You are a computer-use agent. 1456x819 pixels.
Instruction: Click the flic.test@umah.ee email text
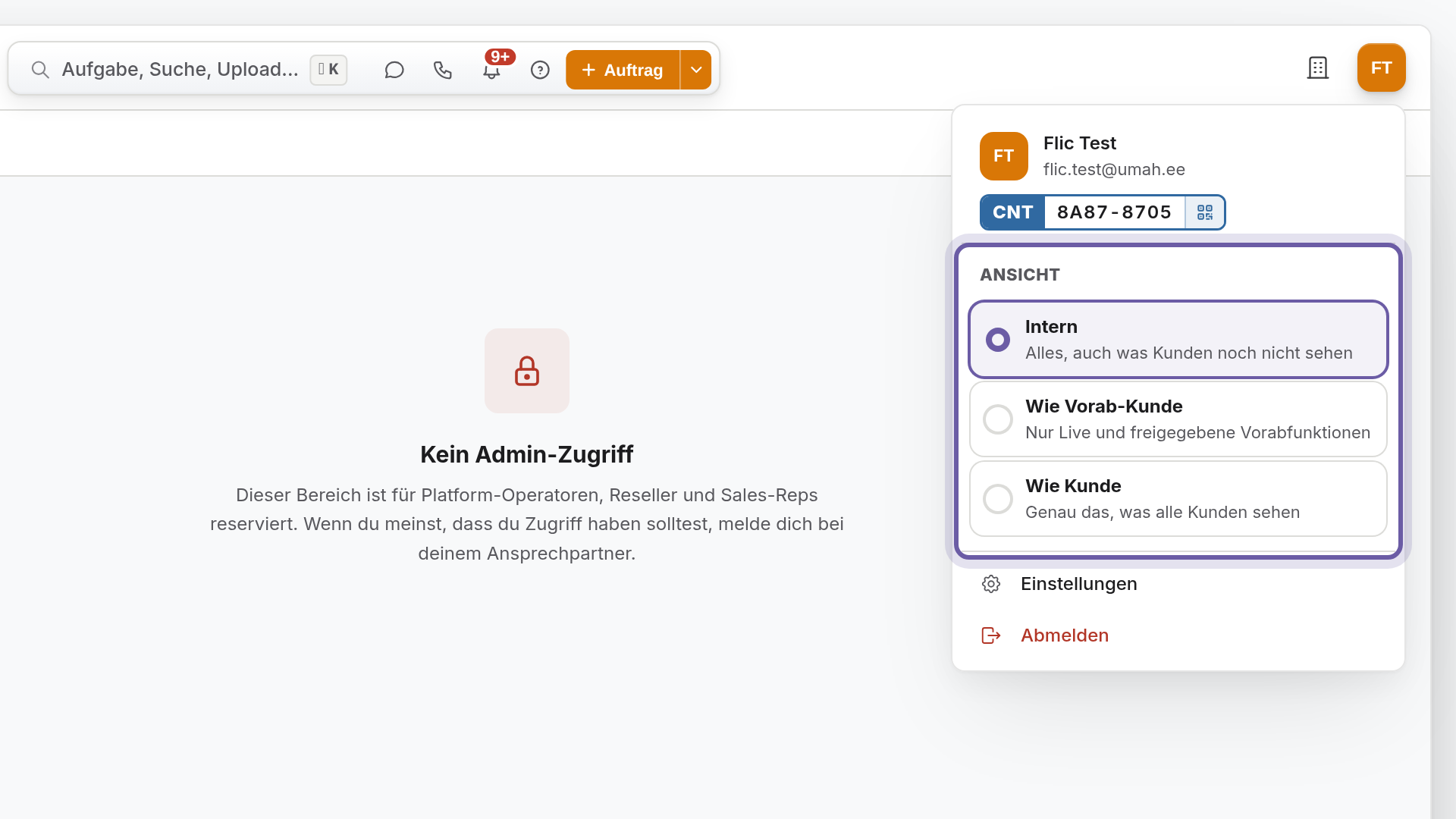coord(1114,170)
